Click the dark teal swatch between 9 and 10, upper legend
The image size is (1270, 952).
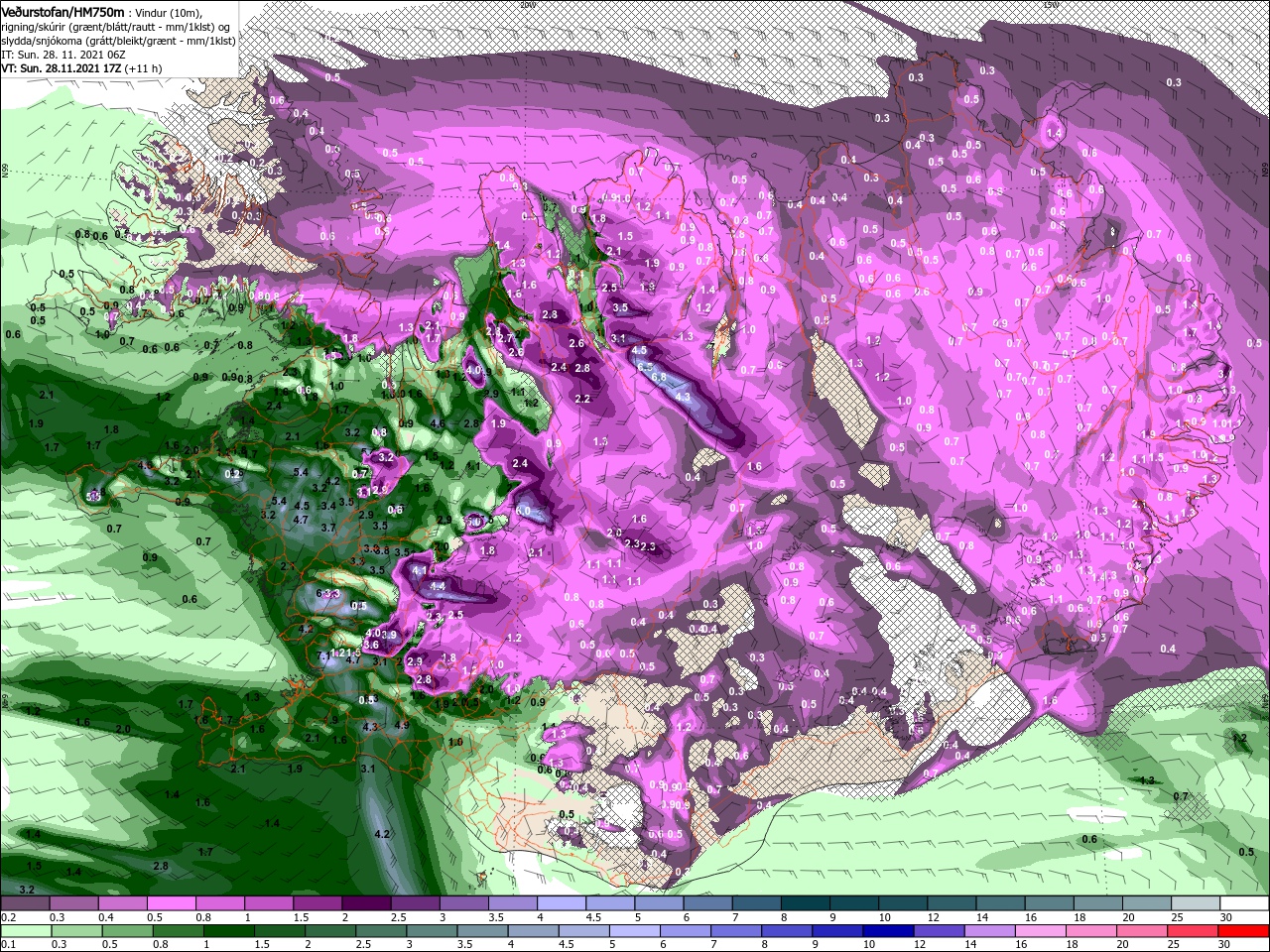tap(854, 904)
